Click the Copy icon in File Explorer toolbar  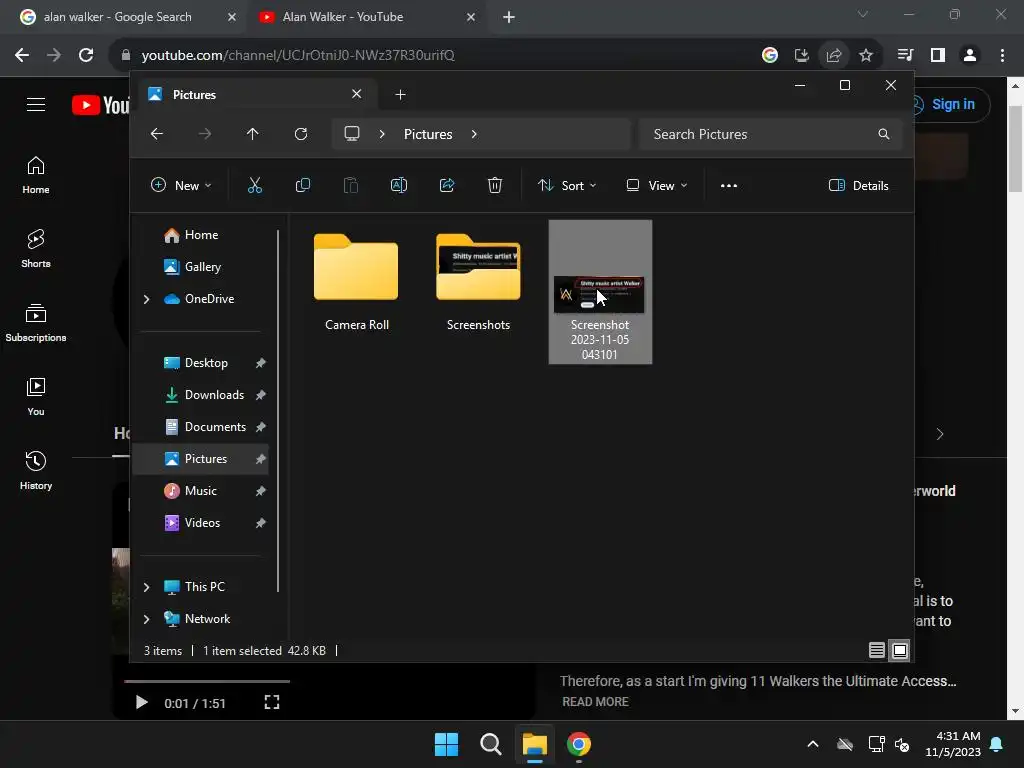[x=302, y=185]
